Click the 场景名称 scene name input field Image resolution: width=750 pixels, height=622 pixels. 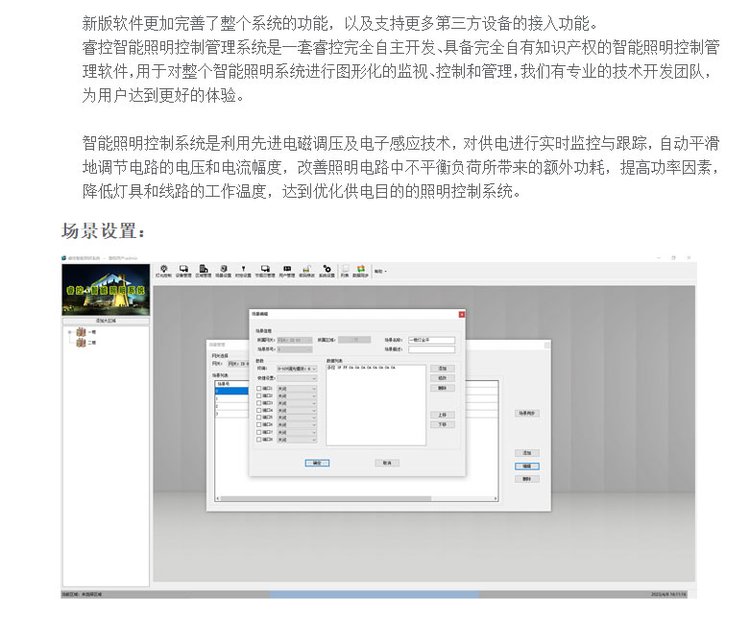pos(431,340)
